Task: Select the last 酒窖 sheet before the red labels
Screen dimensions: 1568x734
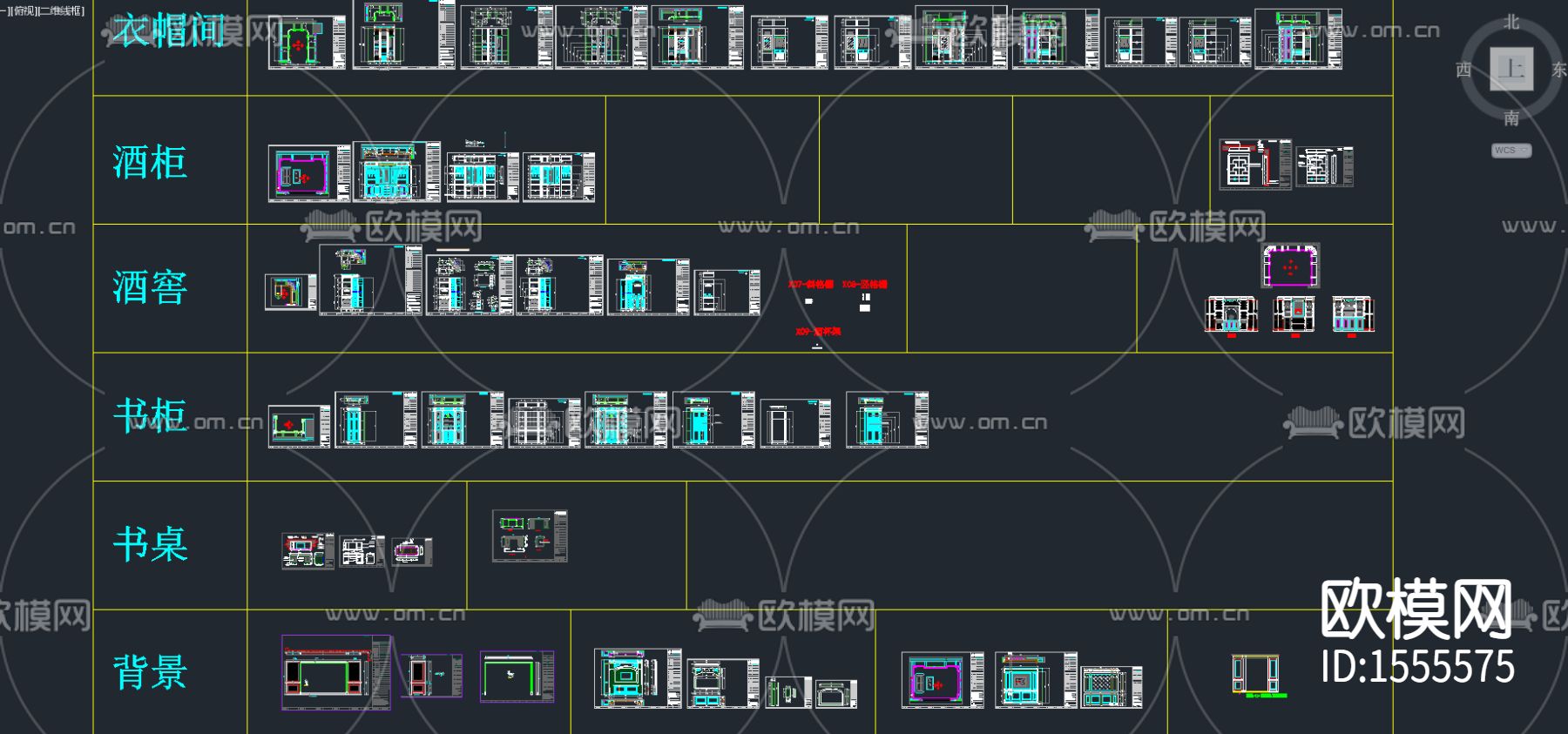Action: (x=727, y=293)
